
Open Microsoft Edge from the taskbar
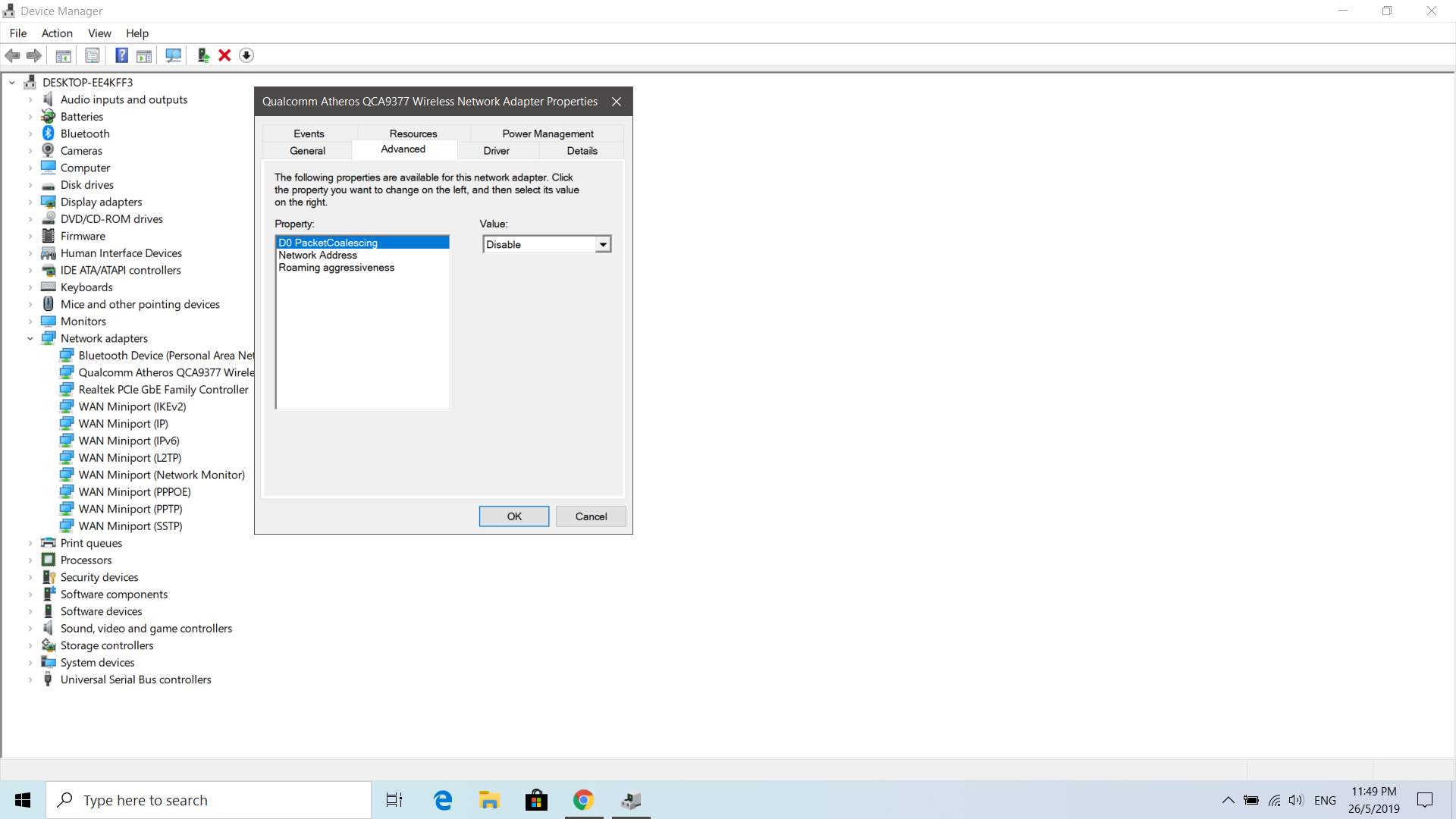[443, 800]
